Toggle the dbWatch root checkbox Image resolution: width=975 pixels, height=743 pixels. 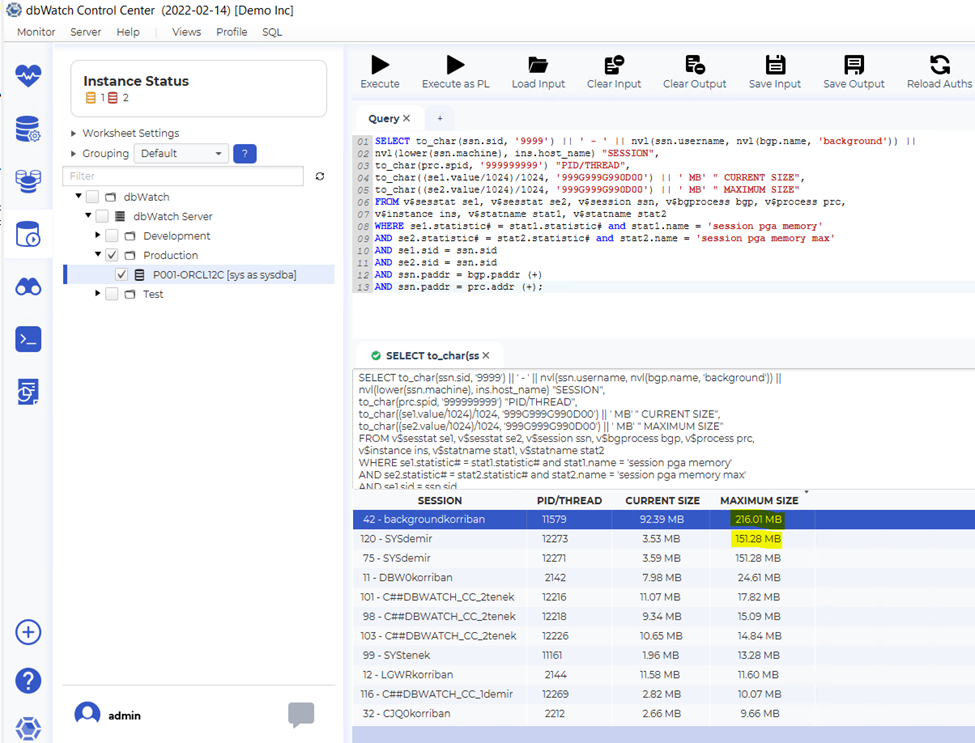point(93,197)
